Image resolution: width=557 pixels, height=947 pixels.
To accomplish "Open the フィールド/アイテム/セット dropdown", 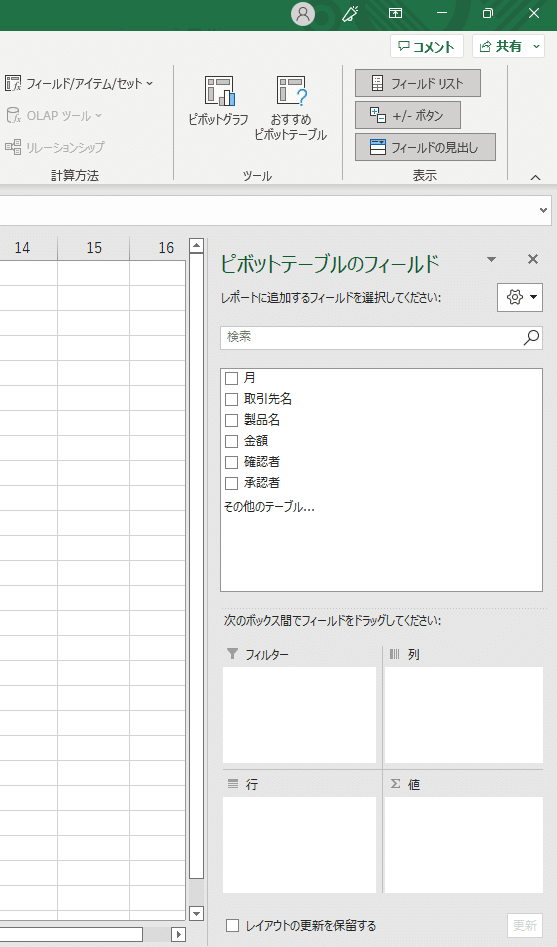I will (79, 83).
